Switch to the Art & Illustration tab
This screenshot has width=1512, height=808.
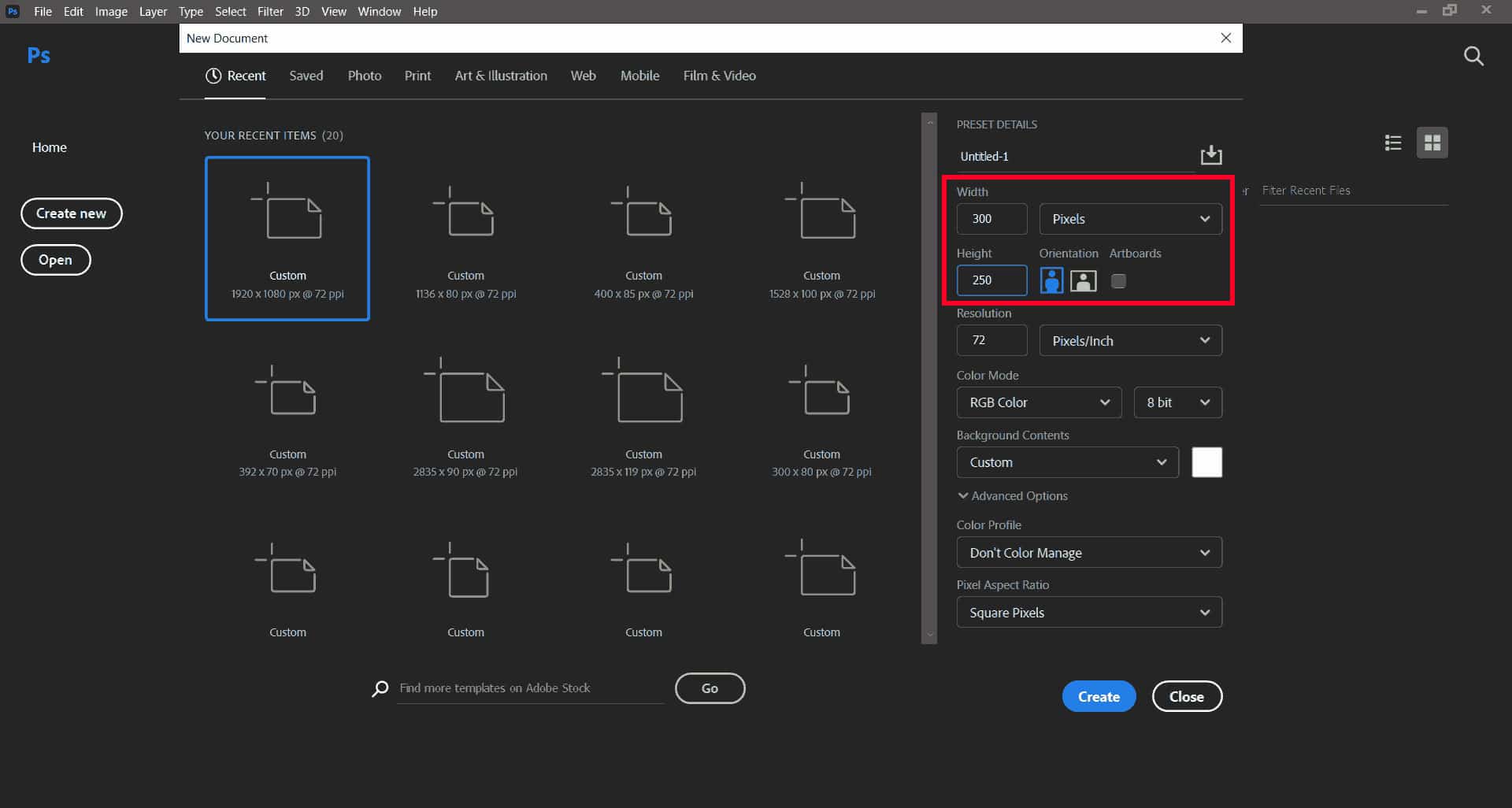[501, 76]
